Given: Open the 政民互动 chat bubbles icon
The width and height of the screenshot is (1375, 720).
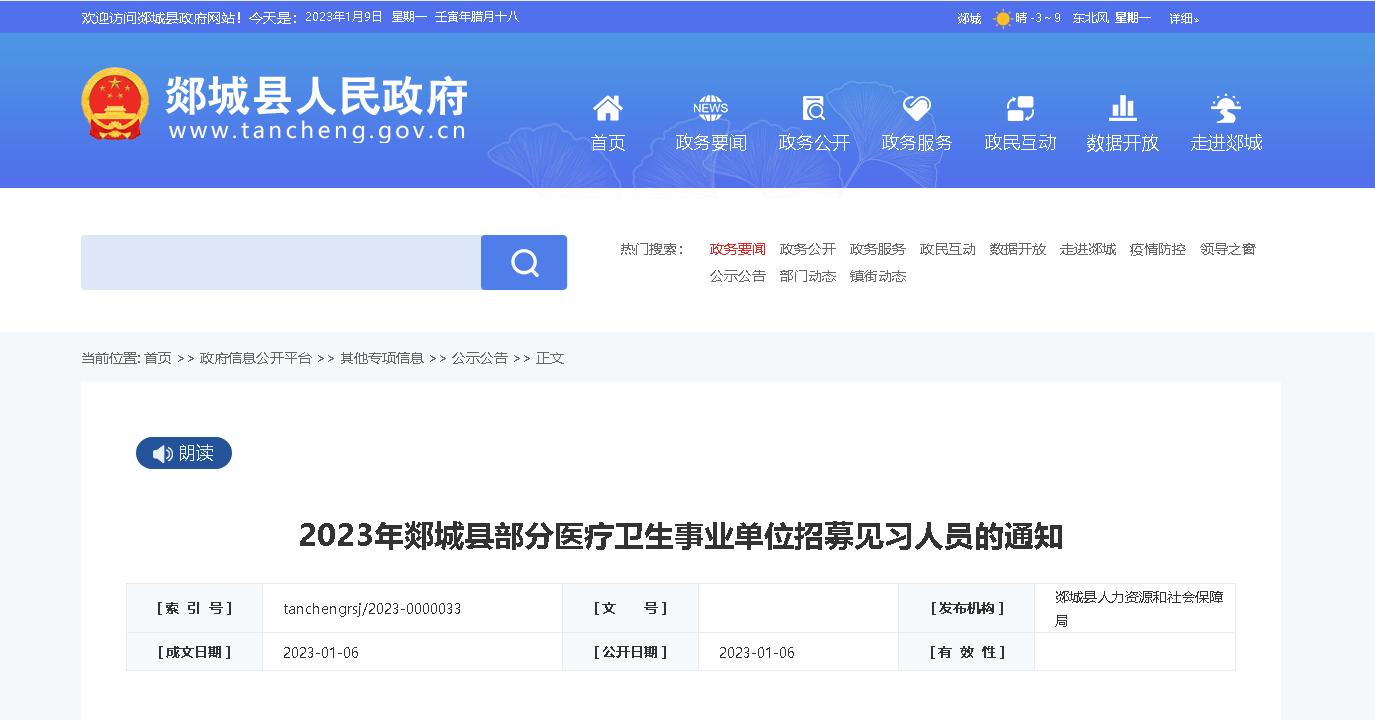Looking at the screenshot, I should (1020, 108).
